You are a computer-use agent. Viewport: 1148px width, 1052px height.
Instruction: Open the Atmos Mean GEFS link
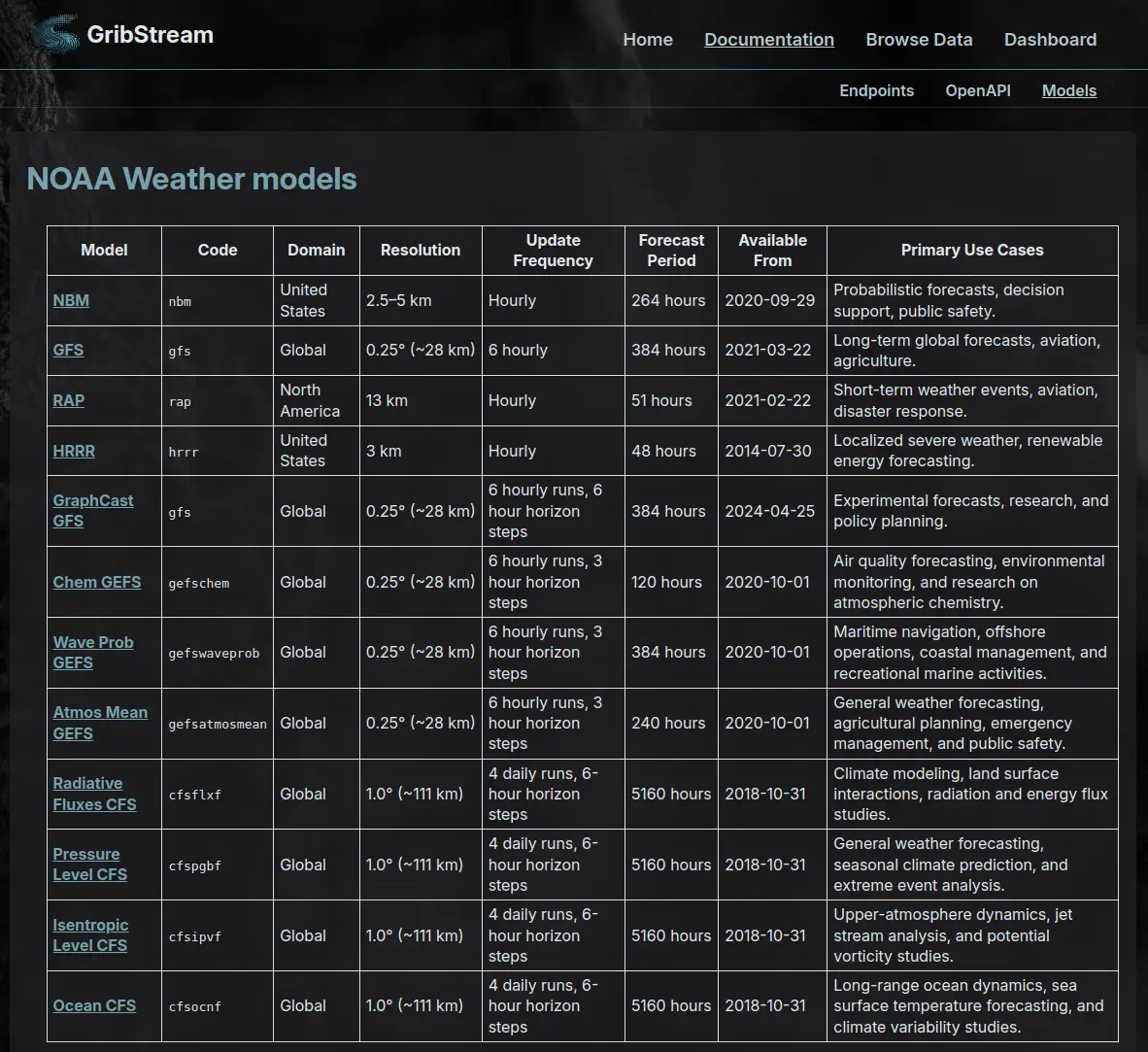click(x=100, y=723)
